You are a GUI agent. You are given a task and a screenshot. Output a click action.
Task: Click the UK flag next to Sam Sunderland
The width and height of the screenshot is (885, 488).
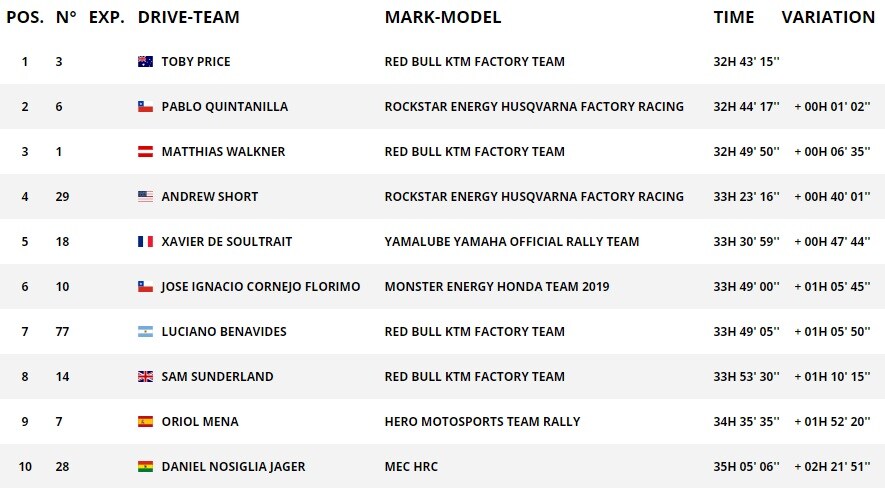point(145,376)
